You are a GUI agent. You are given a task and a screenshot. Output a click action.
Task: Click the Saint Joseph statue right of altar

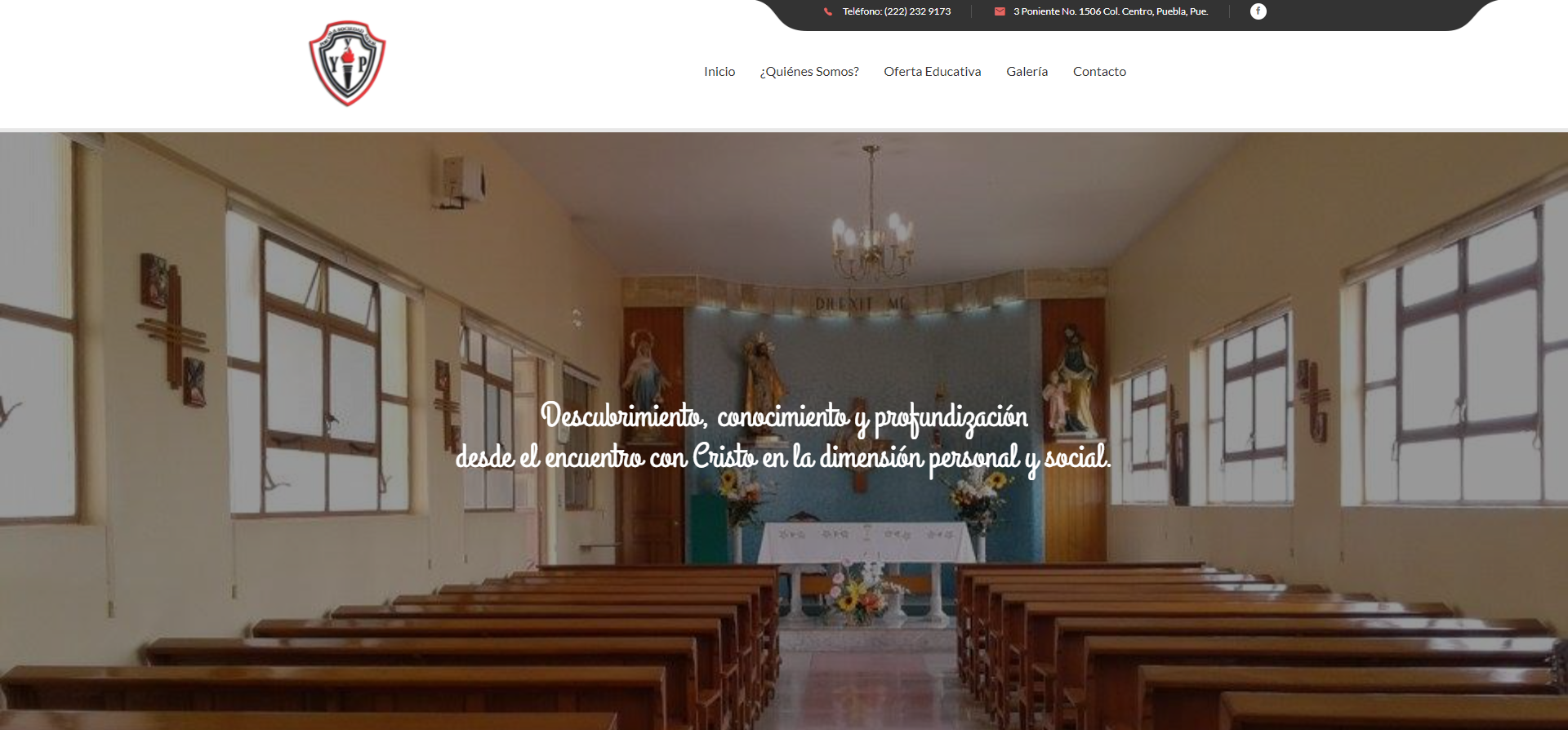[x=1076, y=380]
